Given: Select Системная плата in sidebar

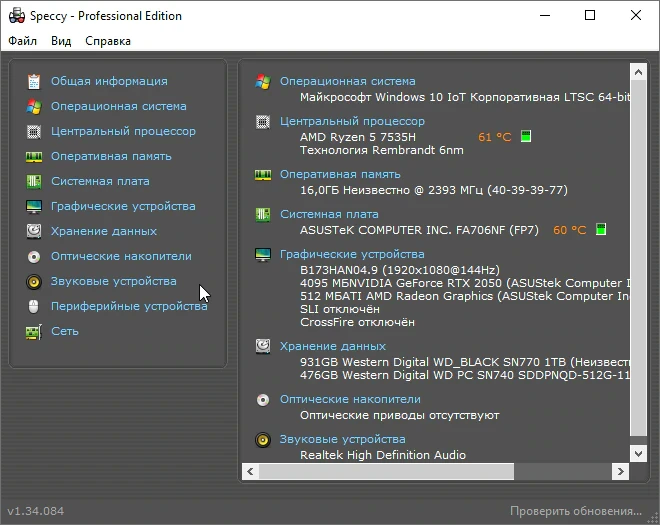Looking at the screenshot, I should coord(100,181).
